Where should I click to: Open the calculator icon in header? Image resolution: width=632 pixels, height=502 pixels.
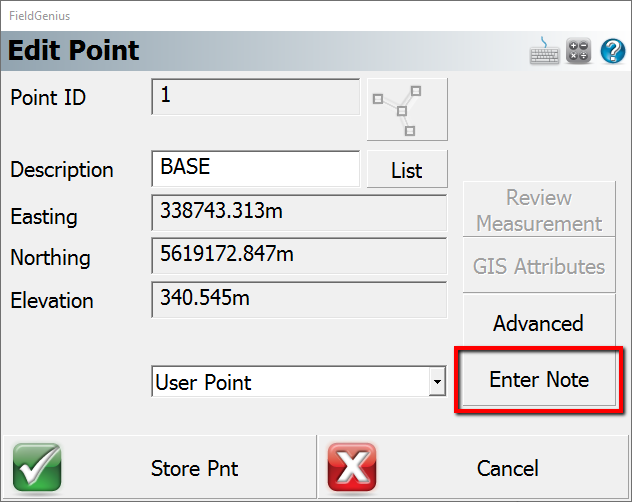(578, 51)
